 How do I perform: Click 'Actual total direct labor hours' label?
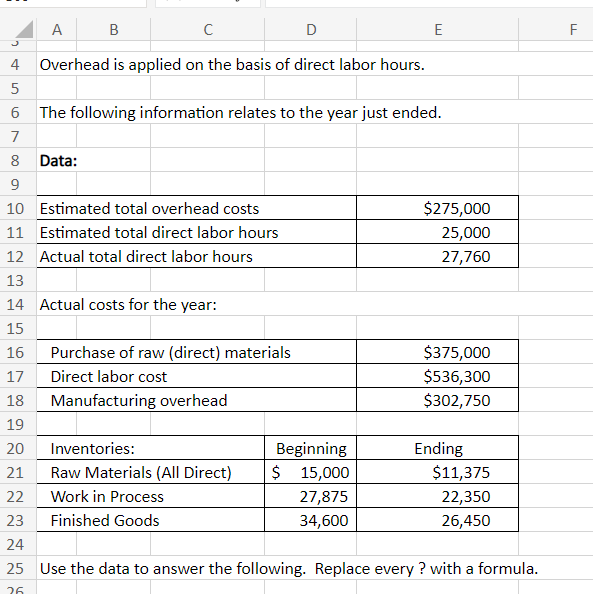click(x=146, y=256)
